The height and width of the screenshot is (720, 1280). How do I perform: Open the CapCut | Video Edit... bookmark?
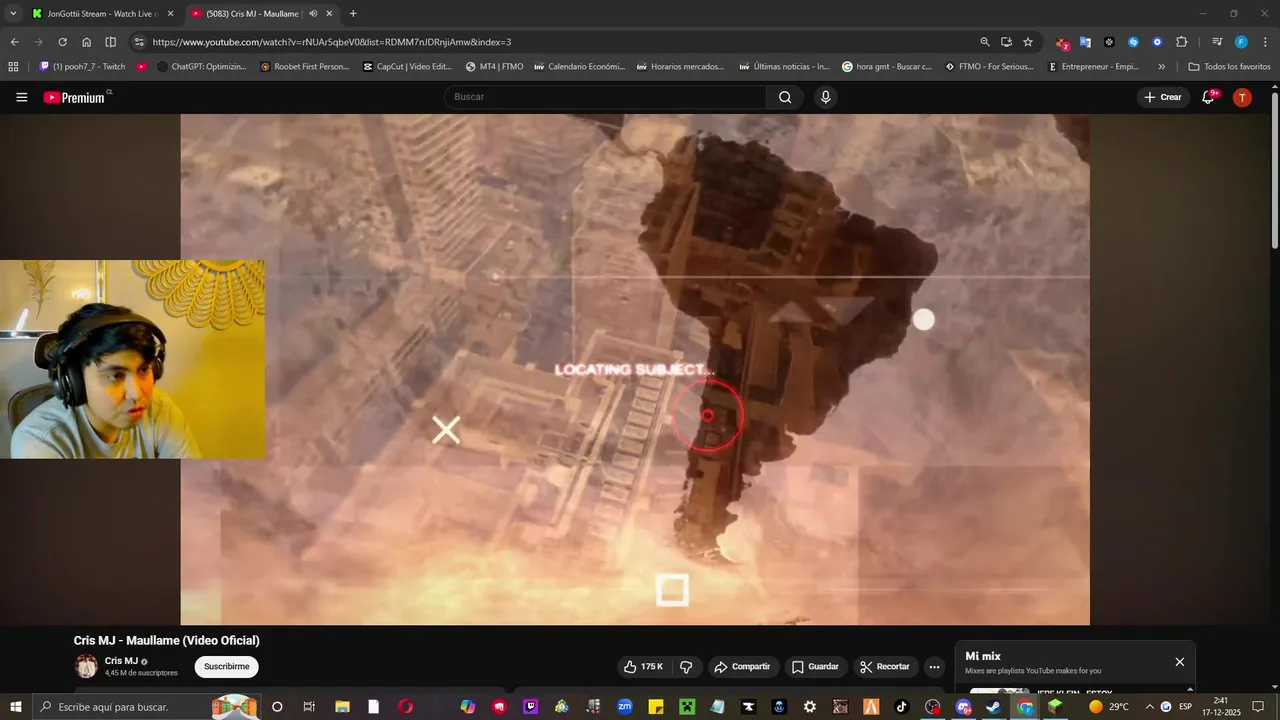[408, 67]
